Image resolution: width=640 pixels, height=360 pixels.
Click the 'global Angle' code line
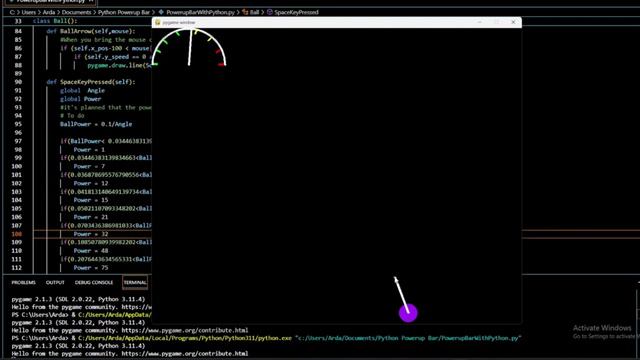click(82, 91)
